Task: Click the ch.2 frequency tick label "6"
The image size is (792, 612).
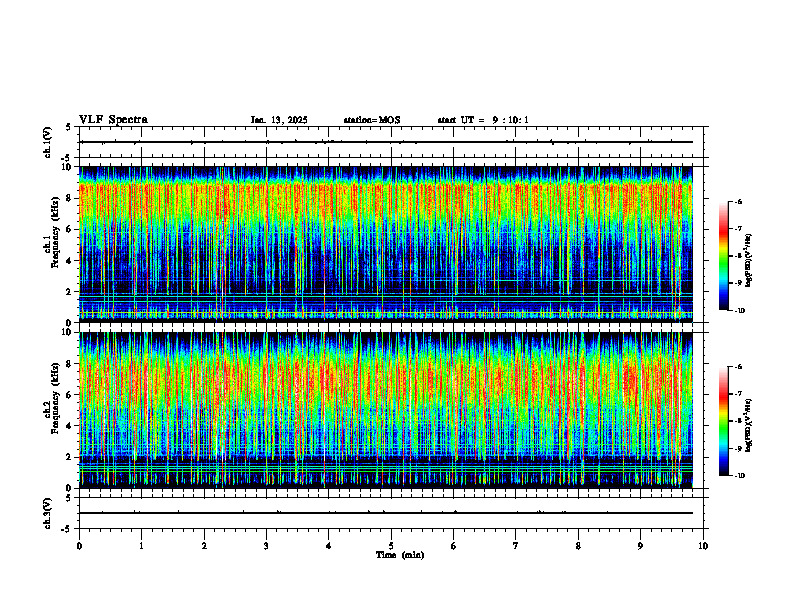Action: point(71,395)
